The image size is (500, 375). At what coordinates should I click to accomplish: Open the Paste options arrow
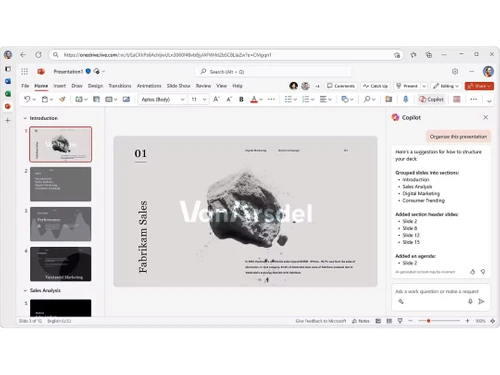tap(51, 99)
